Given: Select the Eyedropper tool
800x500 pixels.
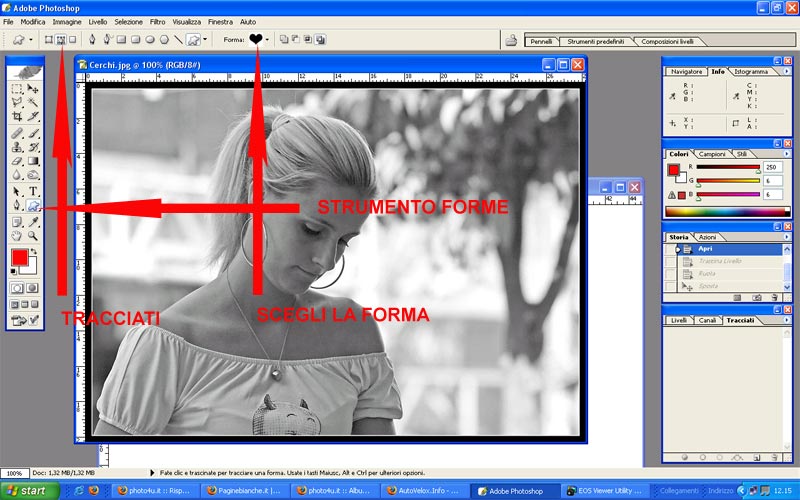Looking at the screenshot, I should [33, 222].
